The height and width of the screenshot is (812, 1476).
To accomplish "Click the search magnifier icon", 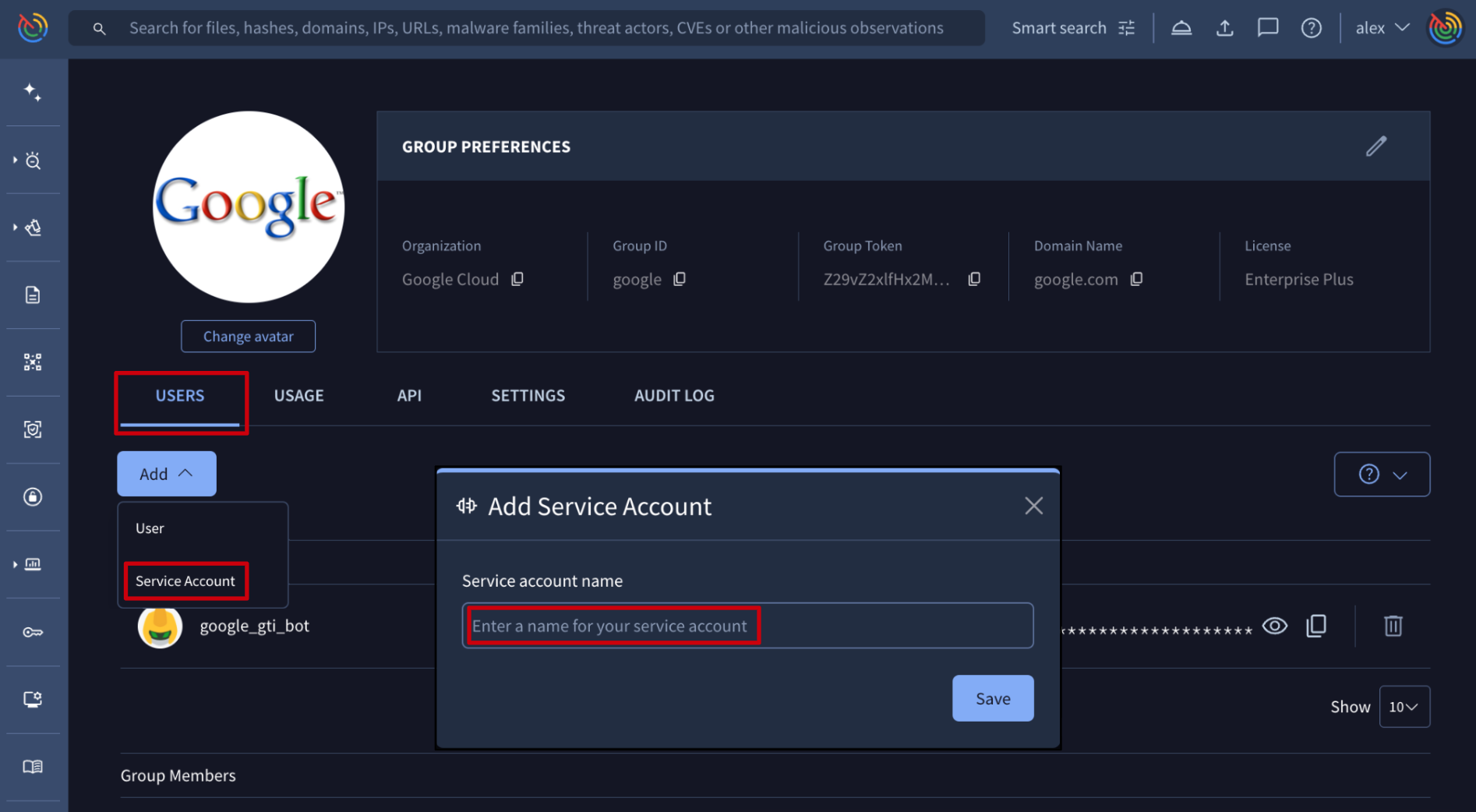I will pos(99,29).
